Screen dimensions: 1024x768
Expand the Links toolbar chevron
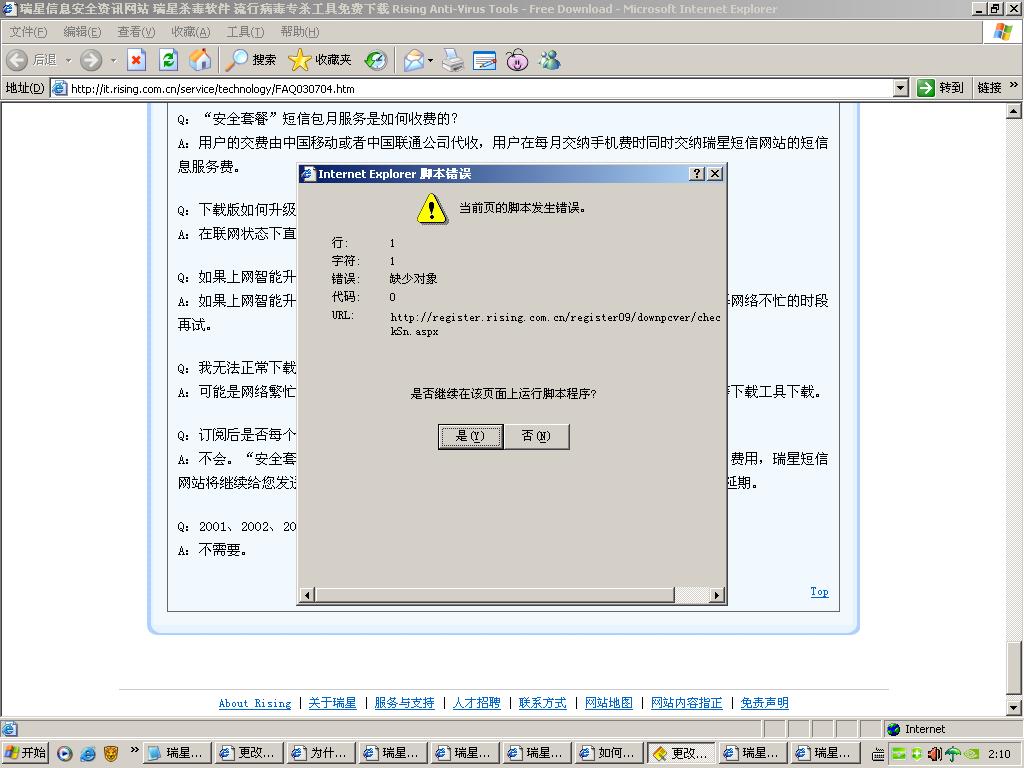[1014, 85]
